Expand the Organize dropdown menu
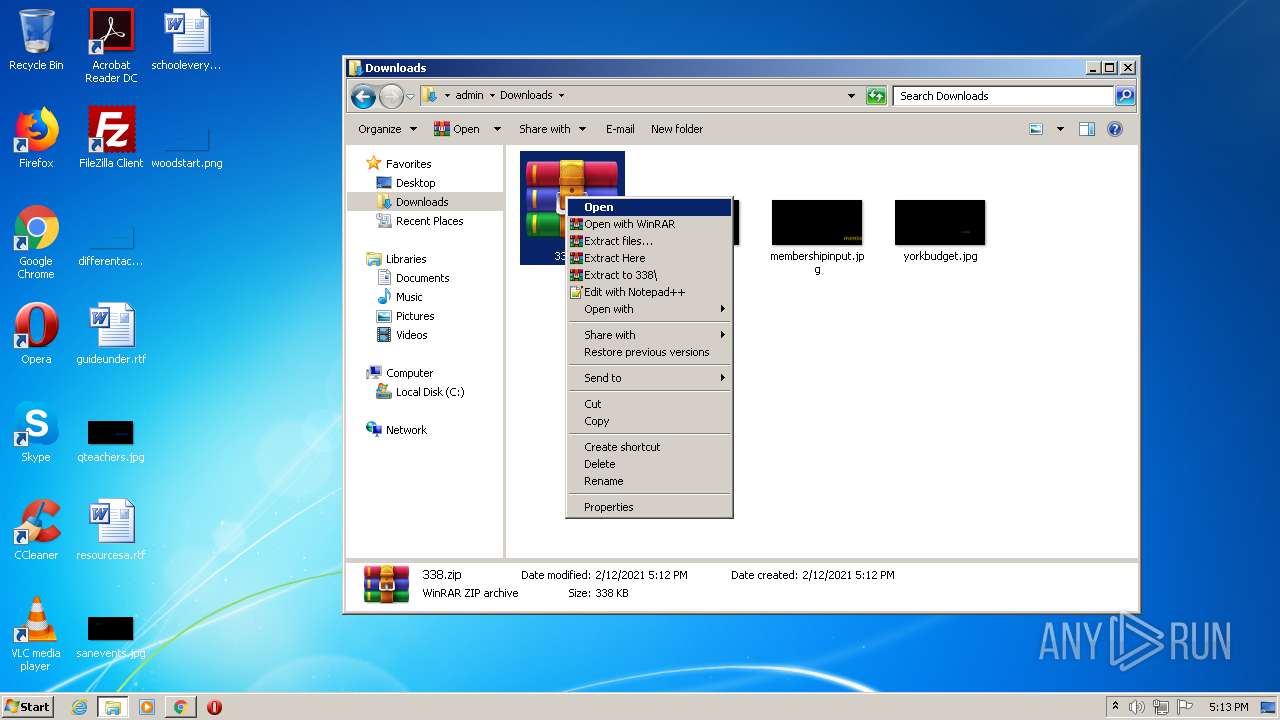Screen dimensions: 1280x720 387,129
